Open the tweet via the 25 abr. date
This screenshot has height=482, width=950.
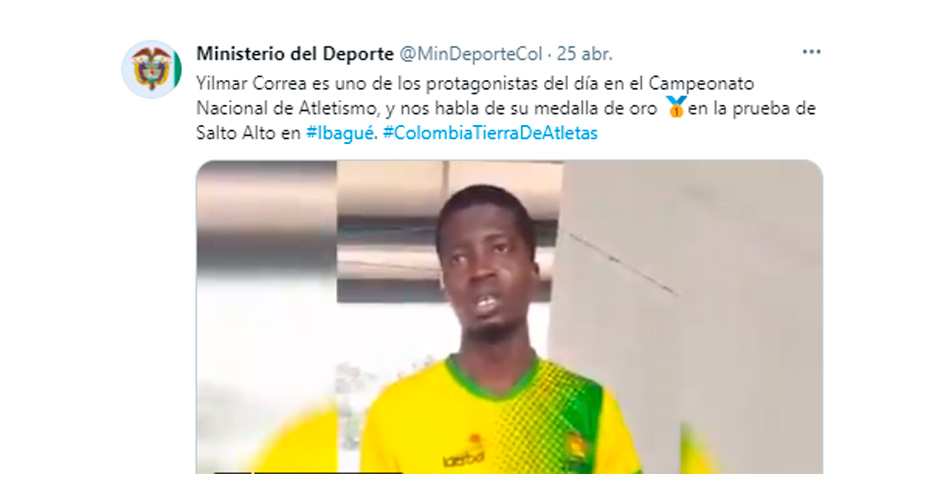tap(585, 54)
